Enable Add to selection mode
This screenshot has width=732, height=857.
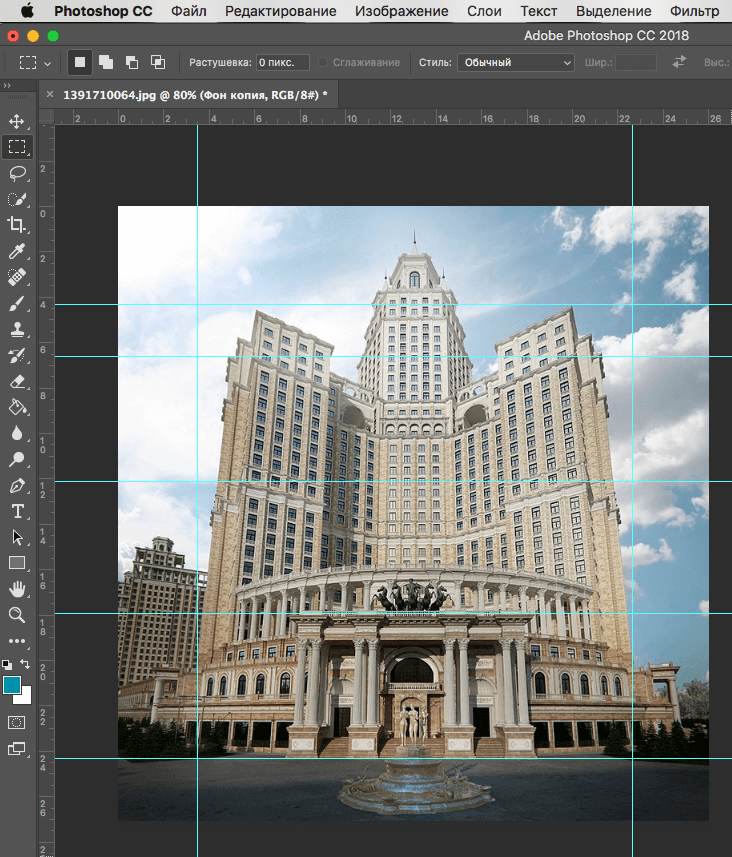click(106, 62)
